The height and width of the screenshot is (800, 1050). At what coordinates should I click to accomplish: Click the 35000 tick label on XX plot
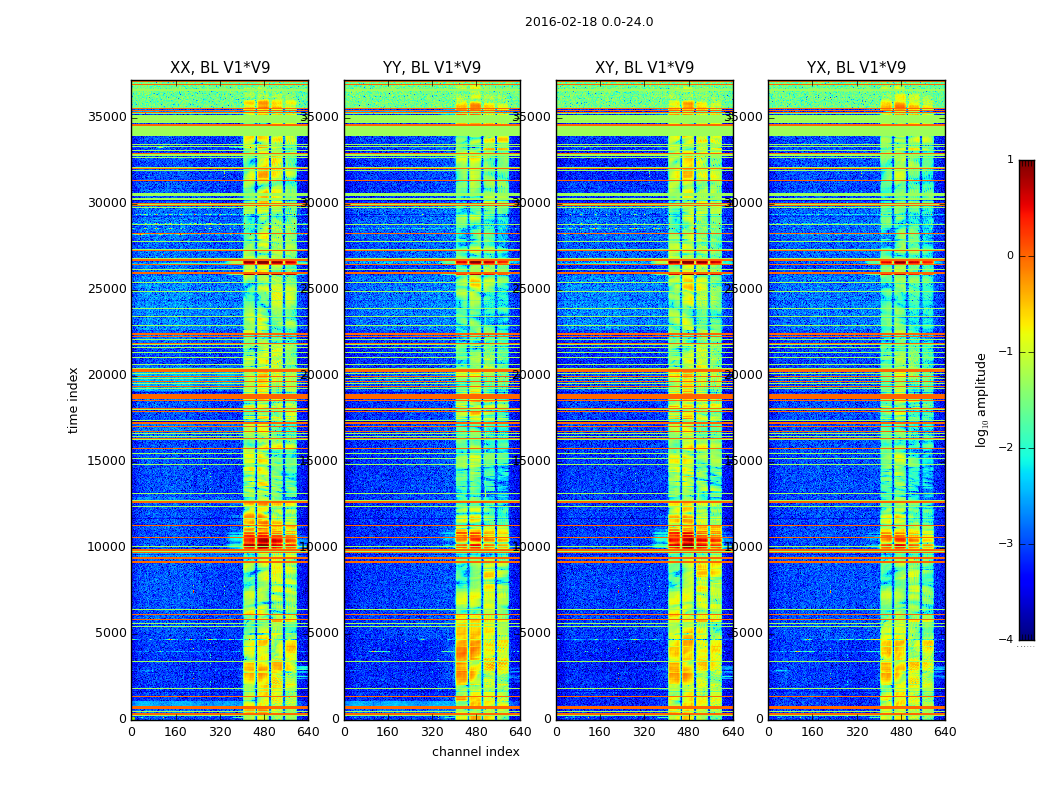pyautogui.click(x=107, y=116)
